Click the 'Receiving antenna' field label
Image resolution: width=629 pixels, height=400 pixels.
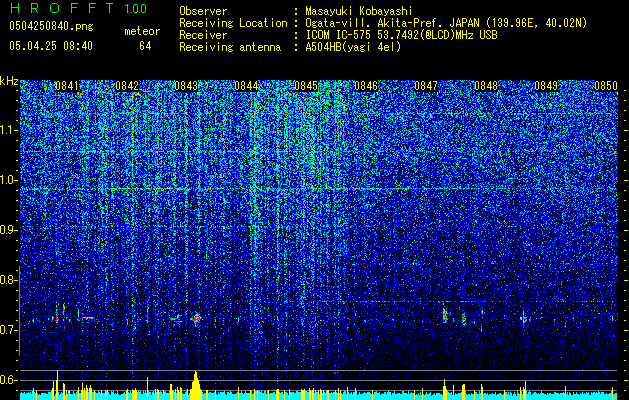(x=230, y=47)
